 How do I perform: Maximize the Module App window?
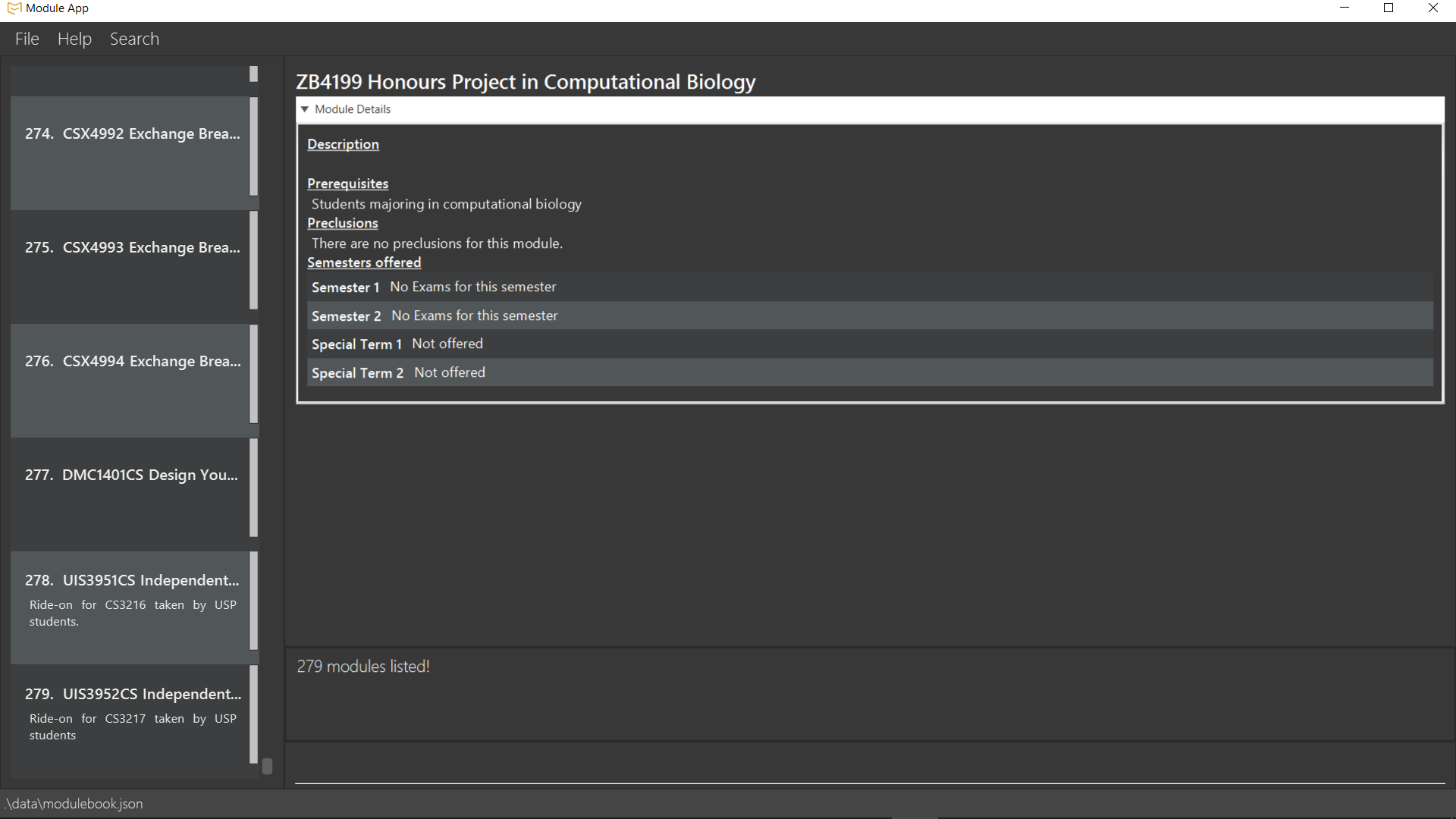coord(1389,8)
